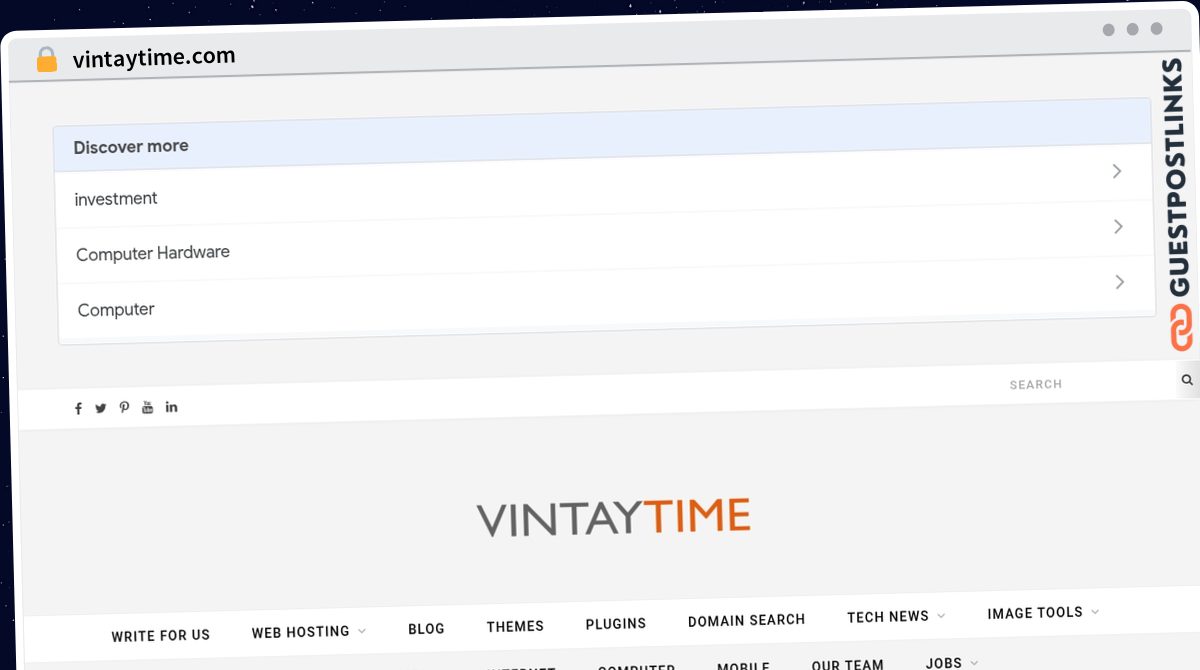Open the Tech News dropdown menu
The height and width of the screenshot is (670, 1200).
[x=896, y=617]
